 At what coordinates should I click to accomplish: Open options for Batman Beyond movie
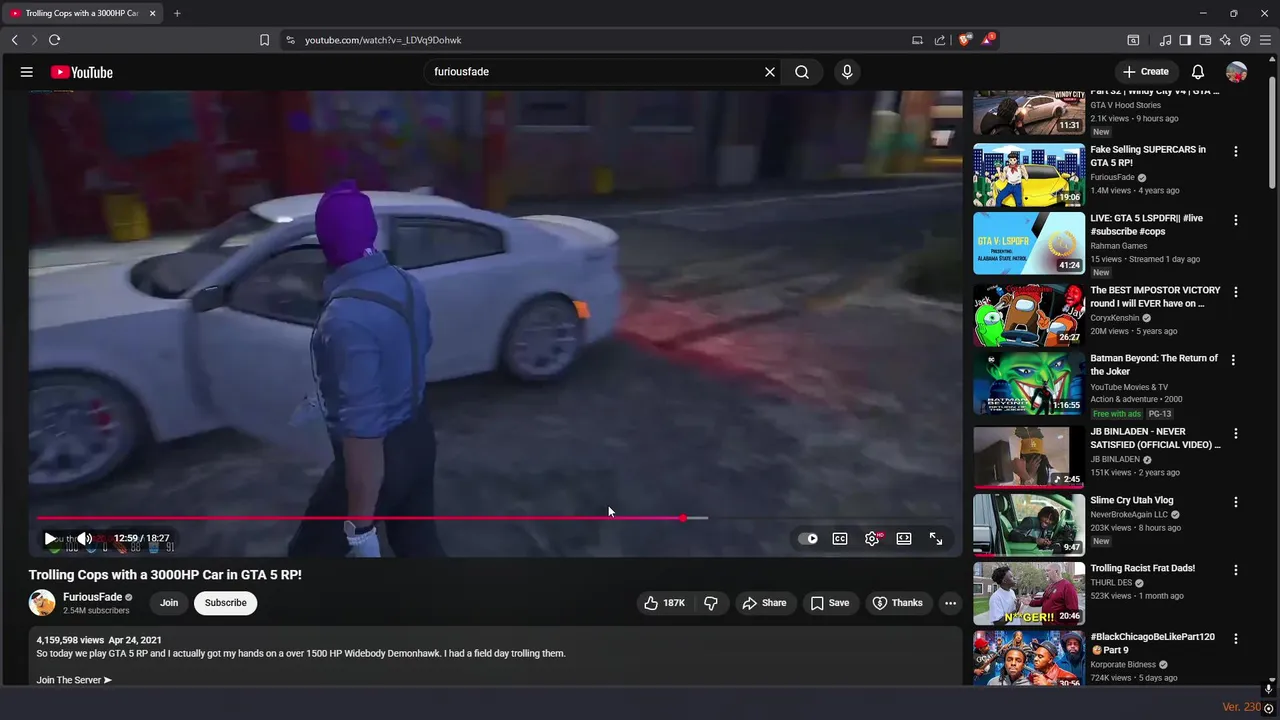click(x=1233, y=360)
